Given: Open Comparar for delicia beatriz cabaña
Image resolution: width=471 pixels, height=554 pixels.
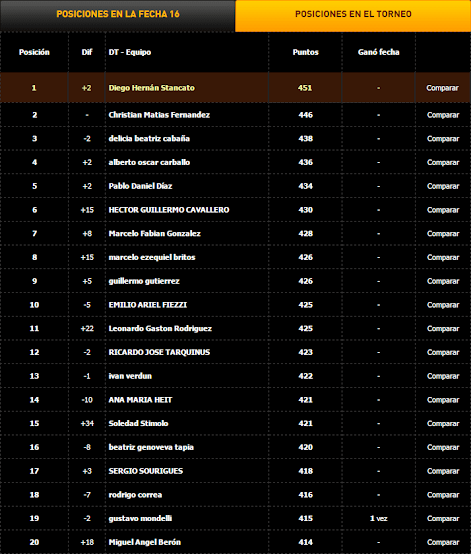Looking at the screenshot, I should click(443, 138).
